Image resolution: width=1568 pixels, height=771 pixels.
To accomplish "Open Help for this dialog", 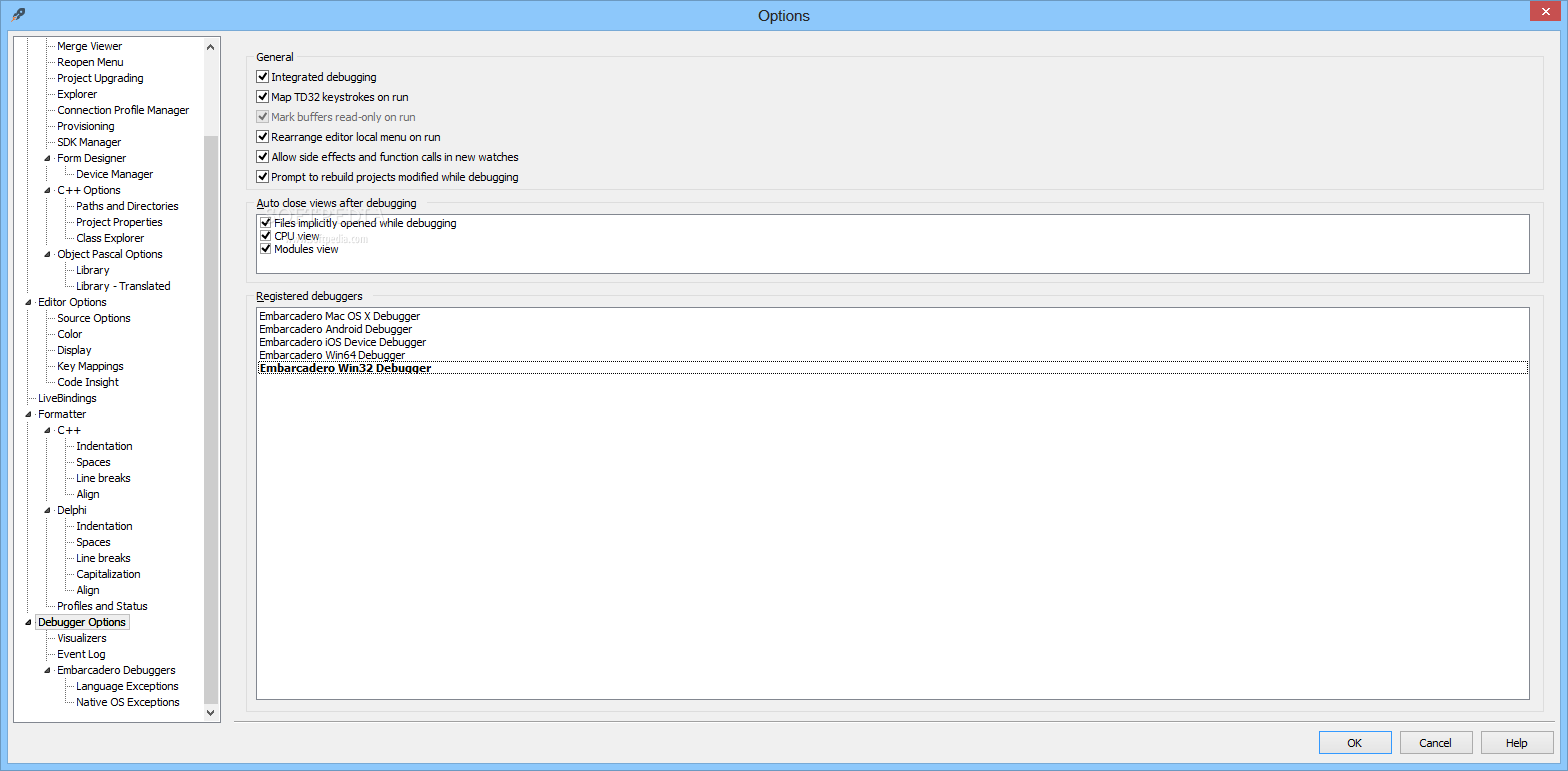I will [x=1517, y=743].
